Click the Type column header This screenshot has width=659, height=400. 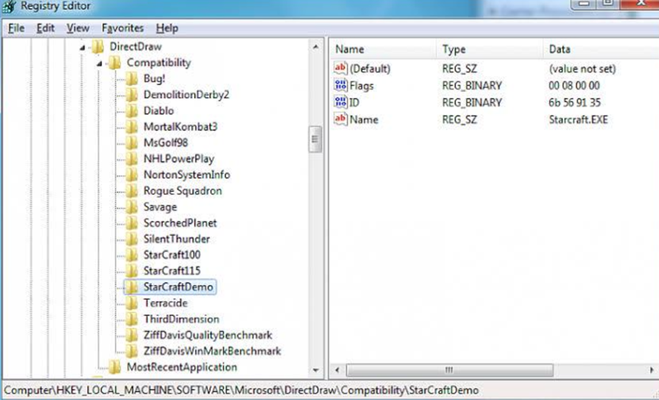click(490, 49)
